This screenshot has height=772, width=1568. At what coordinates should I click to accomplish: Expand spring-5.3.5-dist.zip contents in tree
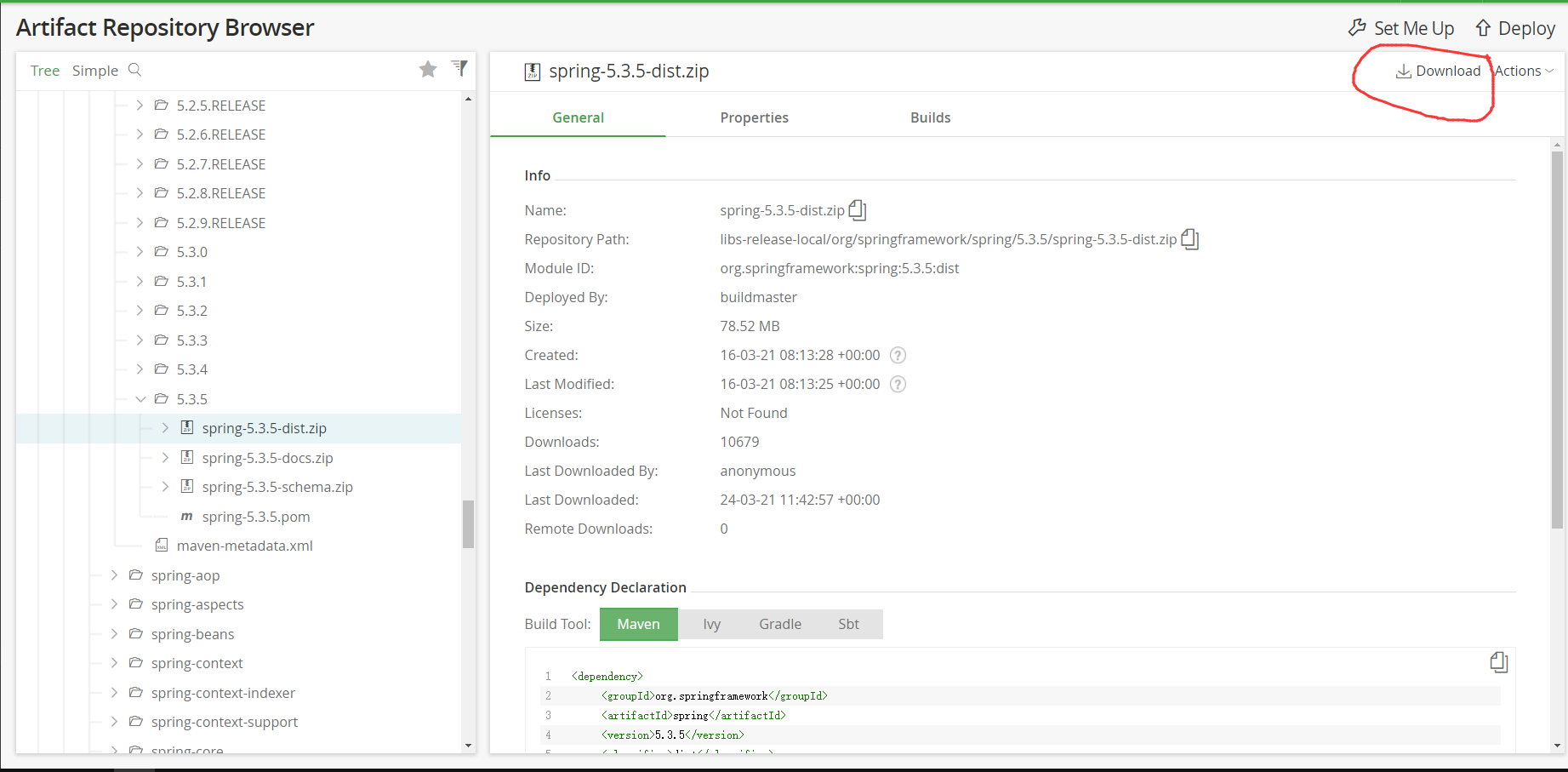click(165, 427)
